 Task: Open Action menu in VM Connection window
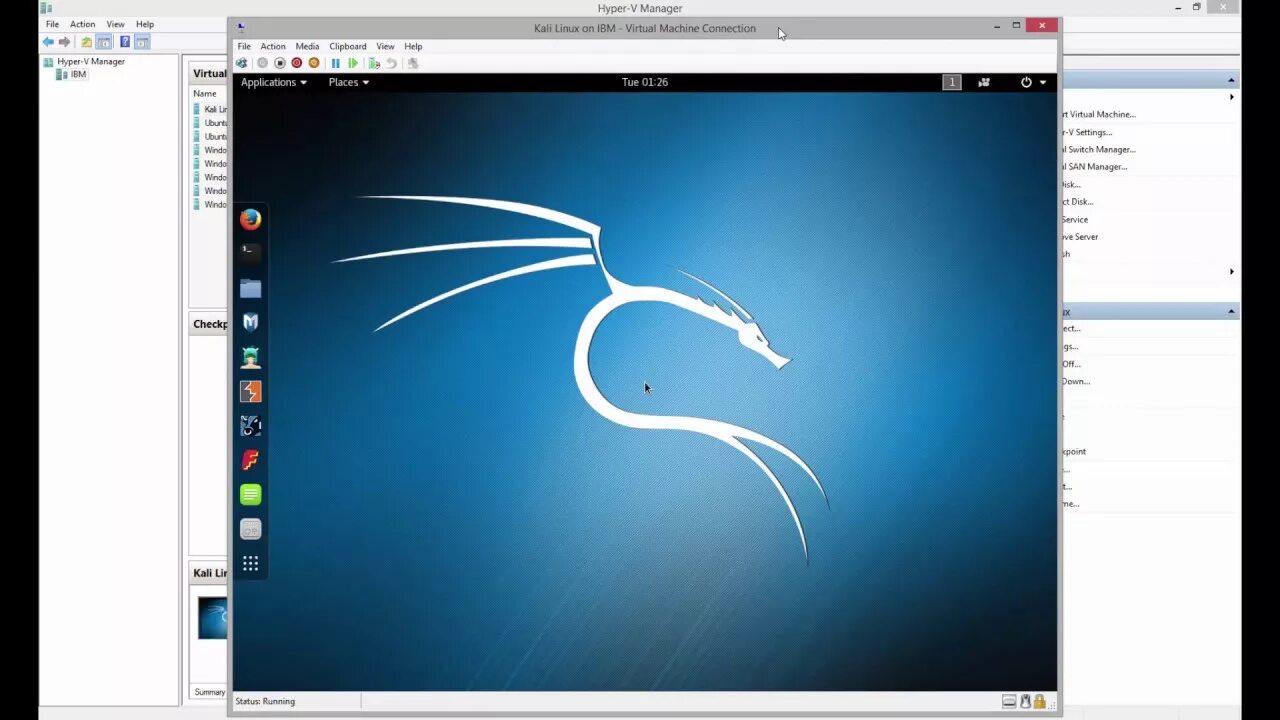[x=273, y=46]
